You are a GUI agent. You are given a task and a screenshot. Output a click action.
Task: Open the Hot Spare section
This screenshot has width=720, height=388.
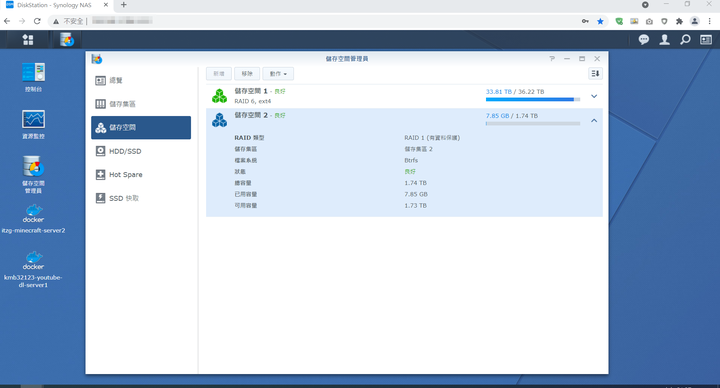pos(141,174)
